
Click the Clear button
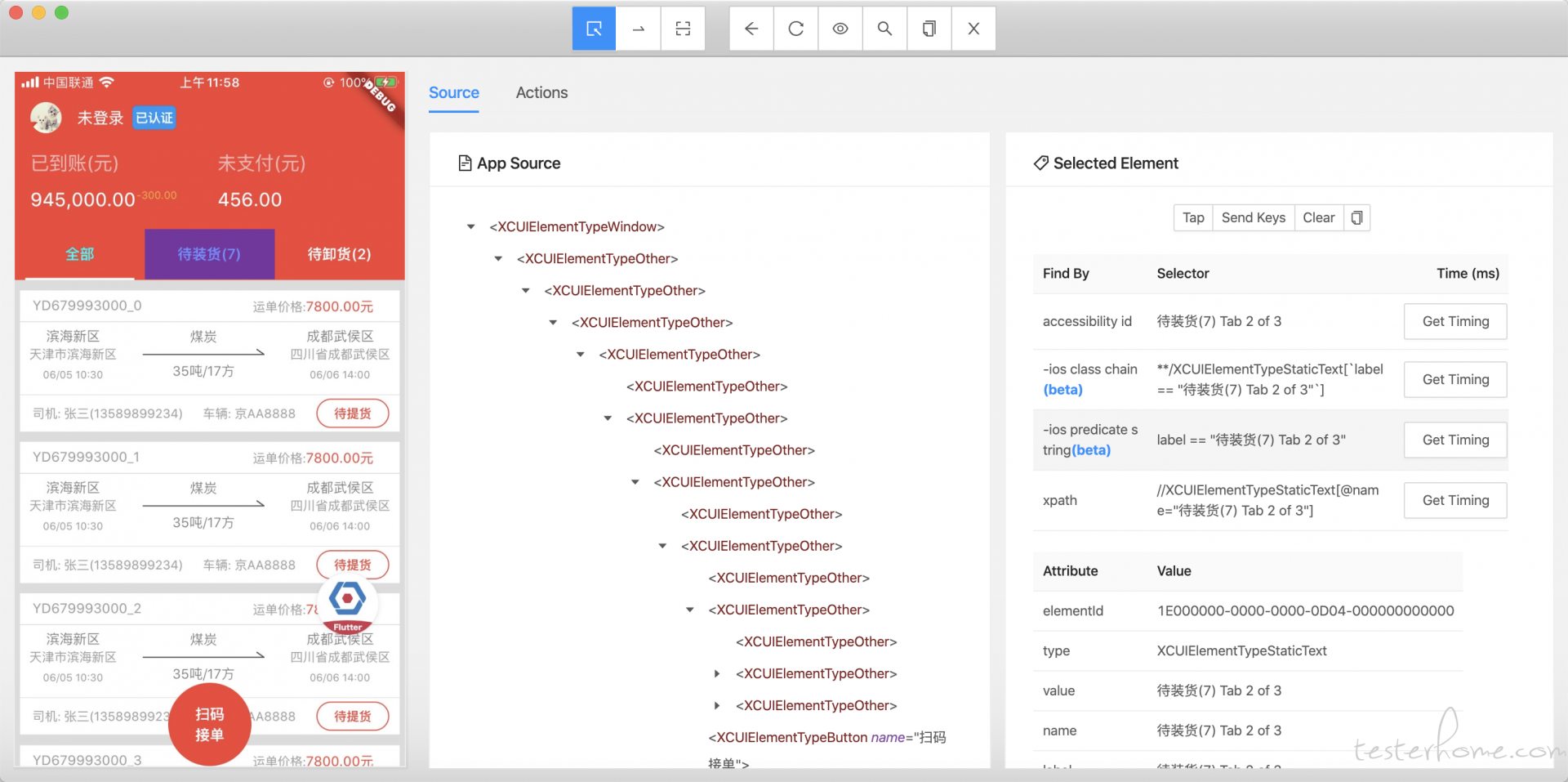(x=1319, y=217)
